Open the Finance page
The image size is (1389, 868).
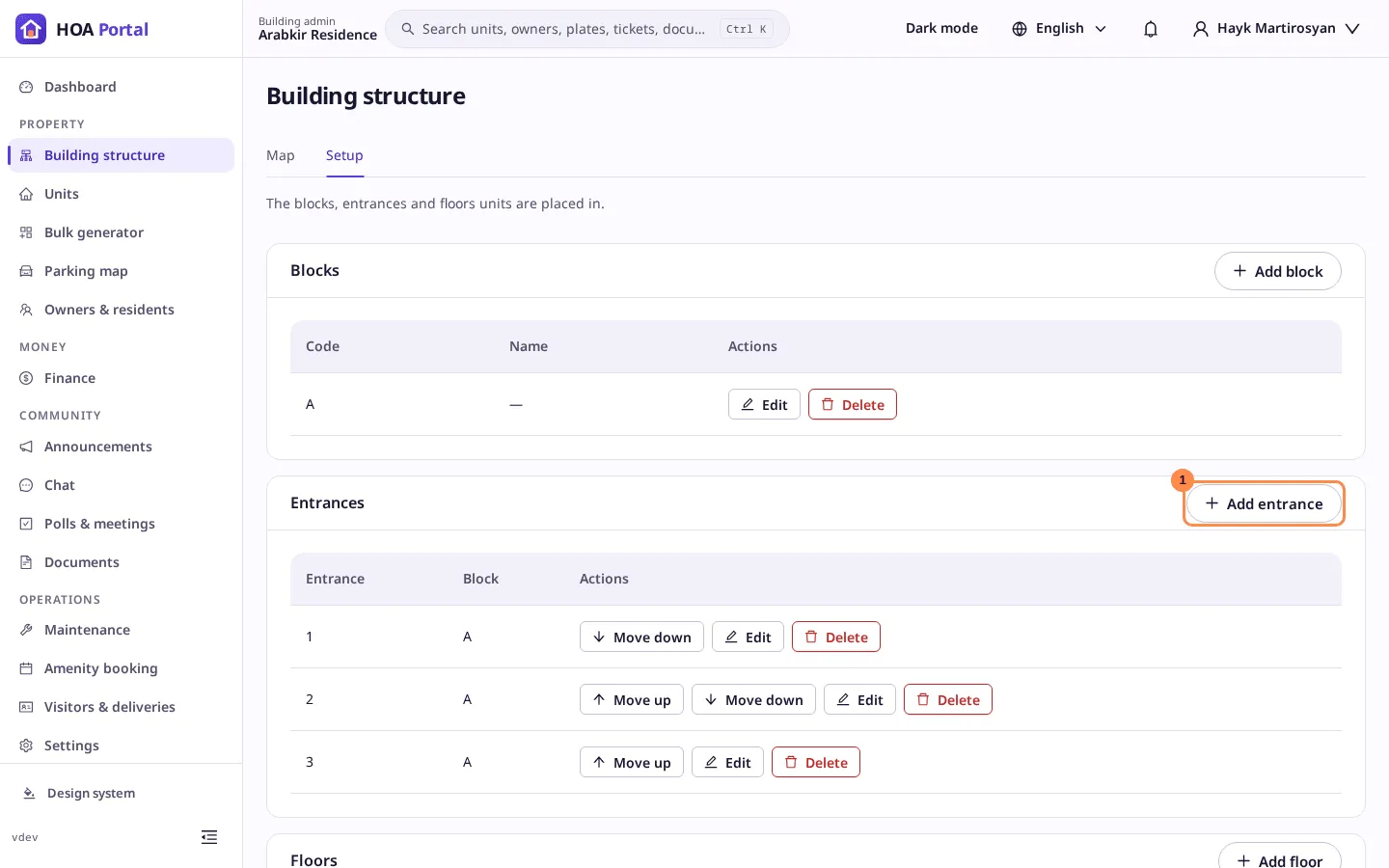coord(121,378)
